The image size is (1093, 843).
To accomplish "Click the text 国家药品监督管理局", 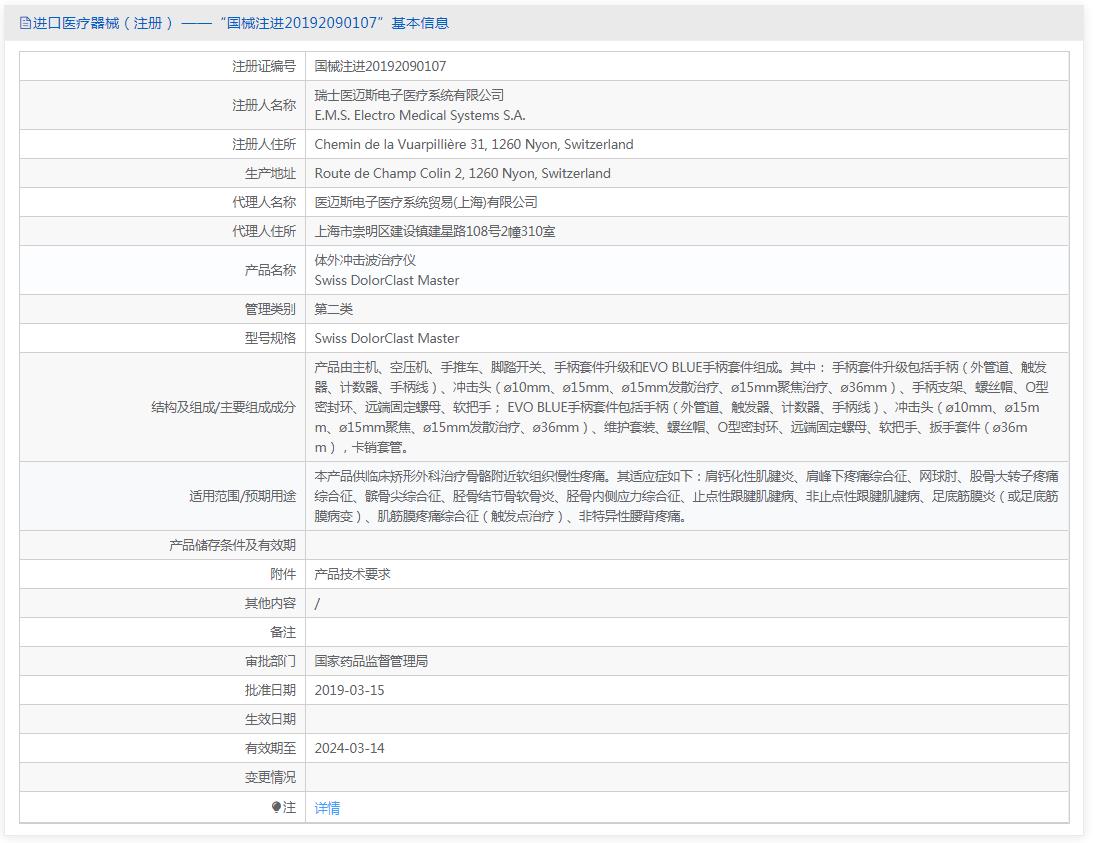I will click(x=371, y=661).
